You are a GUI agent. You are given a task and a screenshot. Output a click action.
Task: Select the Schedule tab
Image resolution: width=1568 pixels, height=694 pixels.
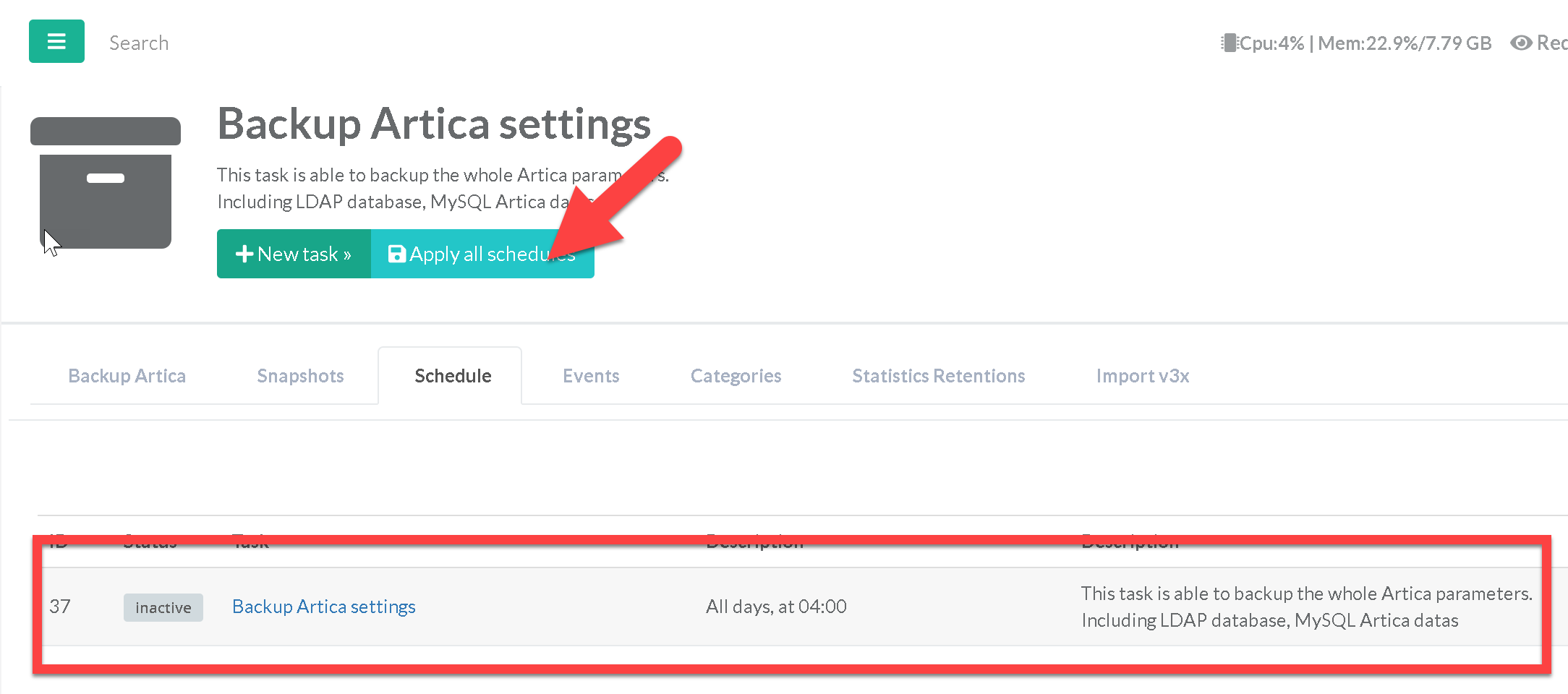point(453,376)
